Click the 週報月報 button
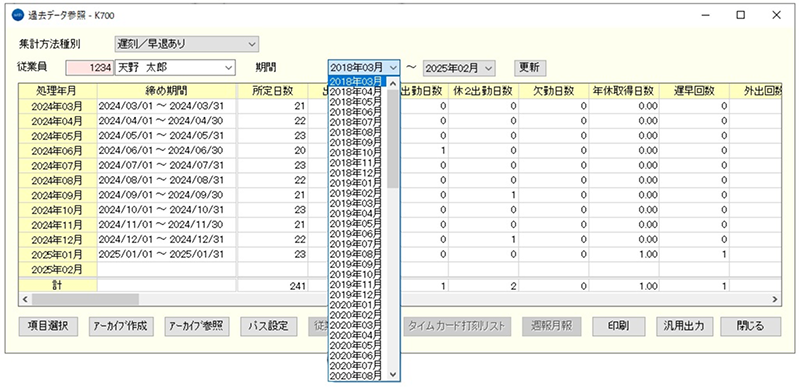 552,326
